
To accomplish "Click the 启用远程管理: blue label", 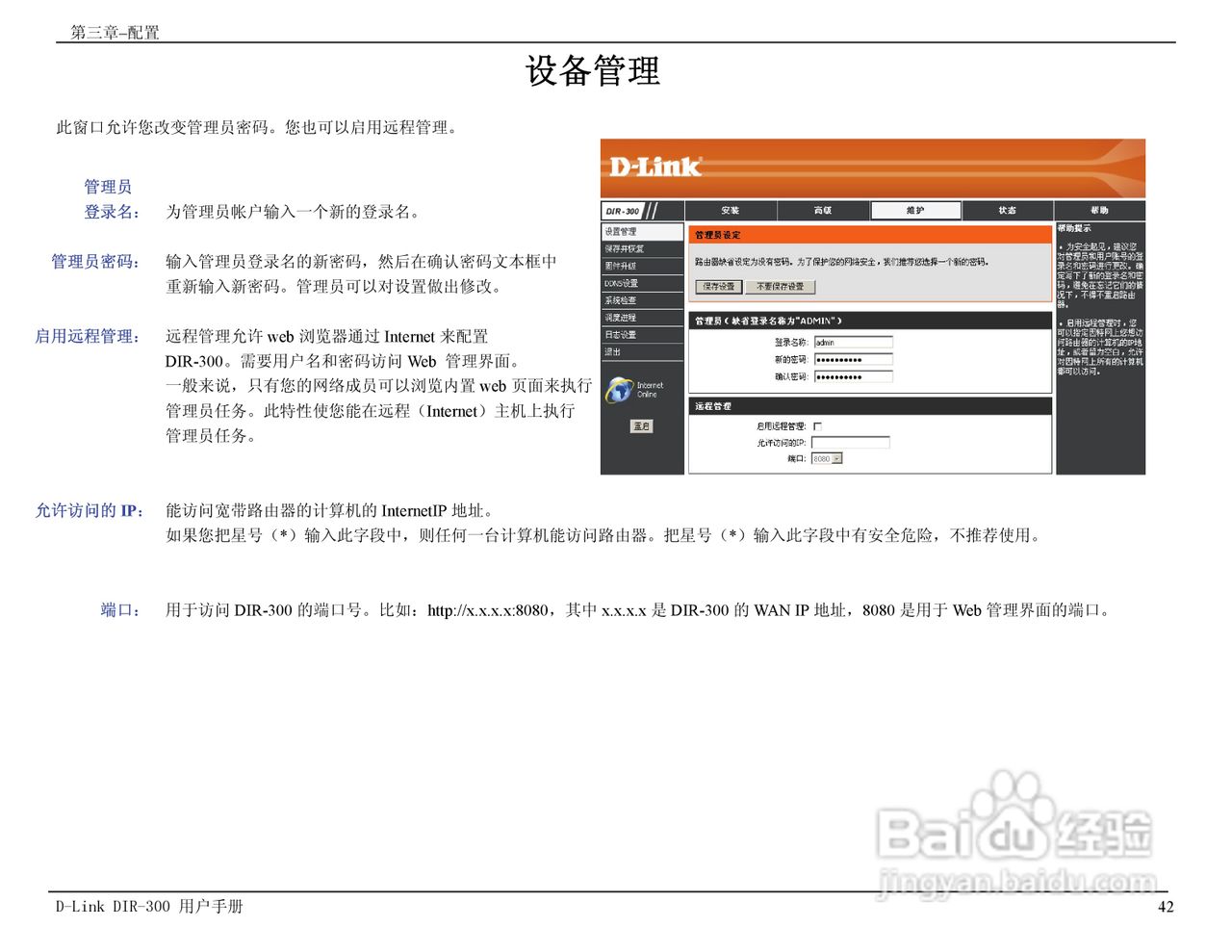I will [88, 336].
